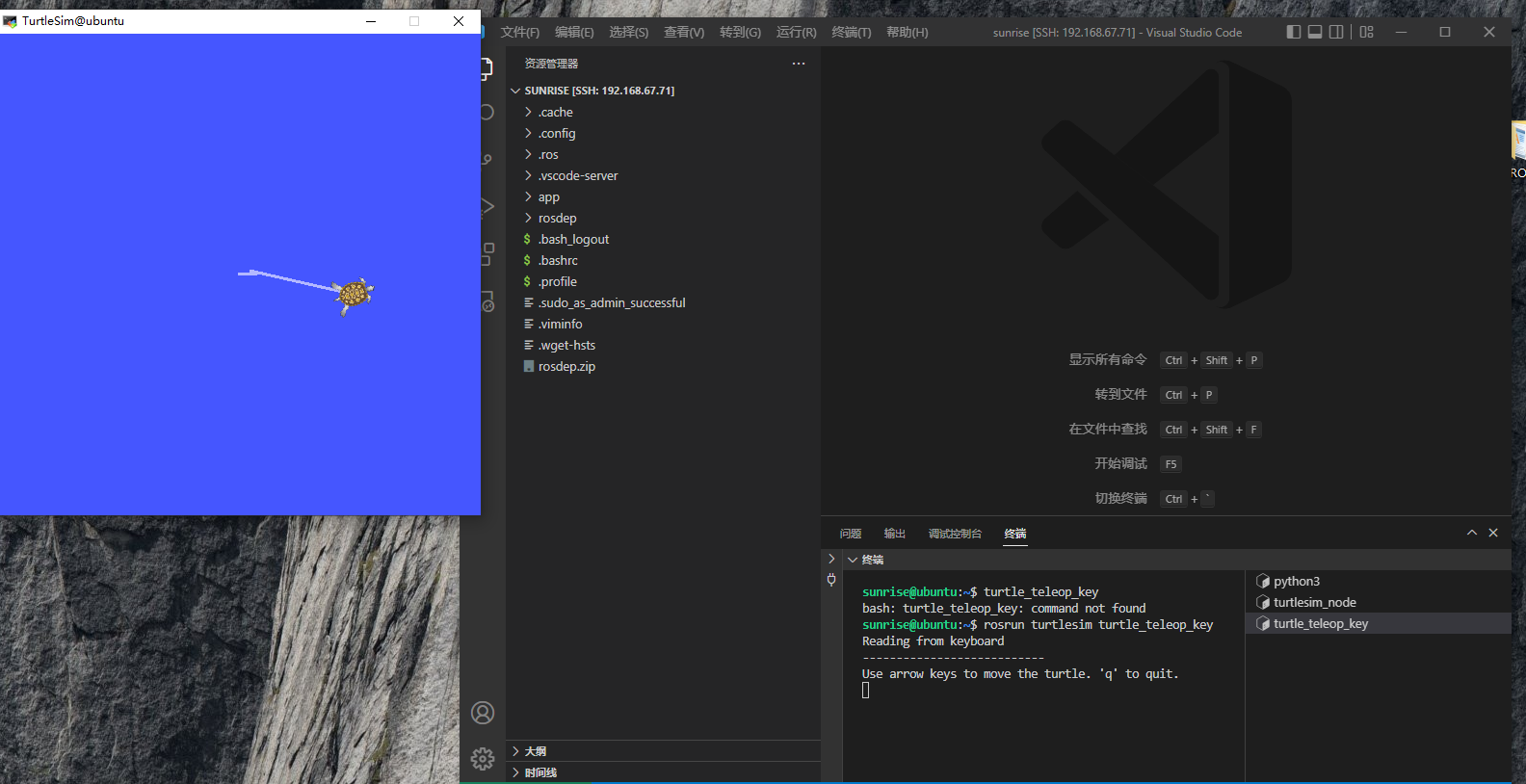
Task: Open the 查看(V) menu
Action: point(684,32)
